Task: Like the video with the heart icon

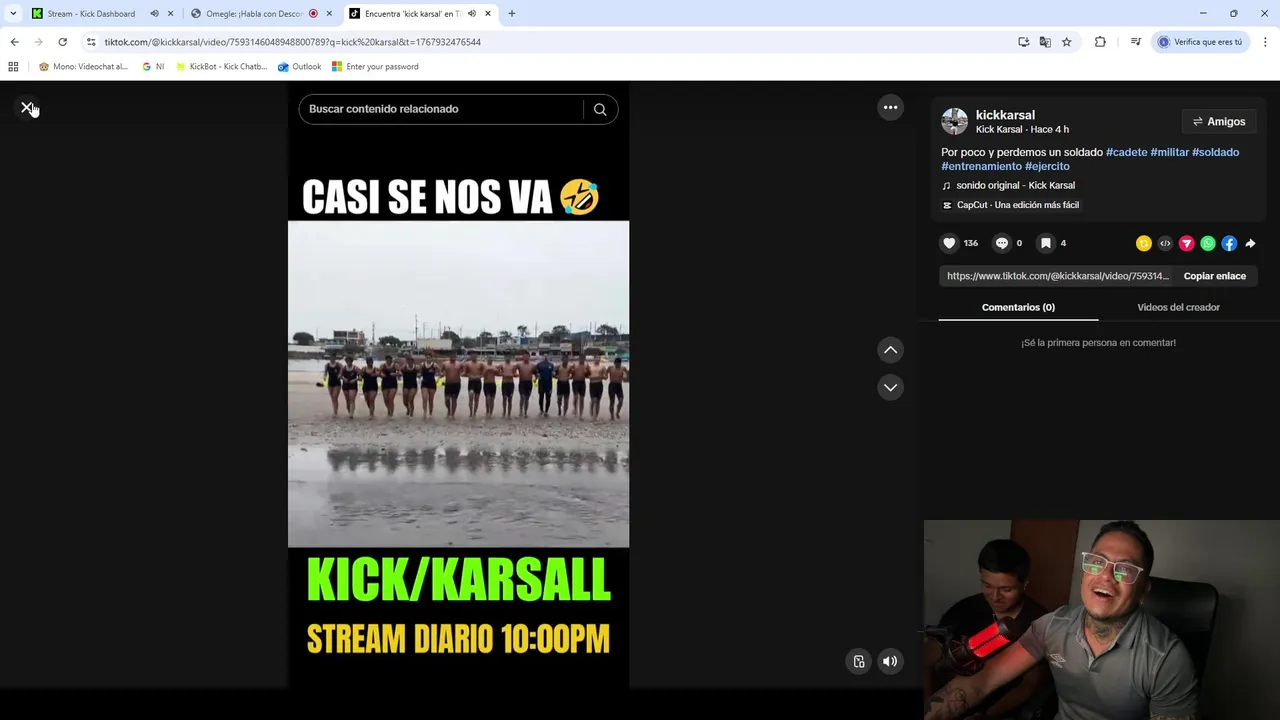Action: coord(950,243)
